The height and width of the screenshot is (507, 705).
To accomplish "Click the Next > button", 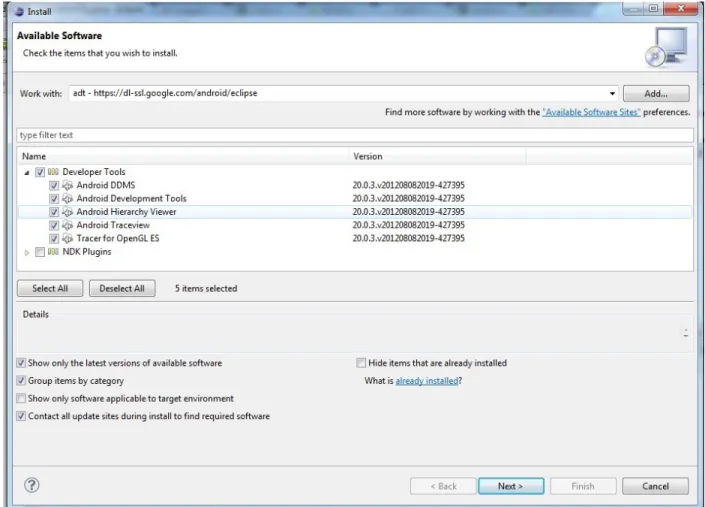I will (x=511, y=486).
